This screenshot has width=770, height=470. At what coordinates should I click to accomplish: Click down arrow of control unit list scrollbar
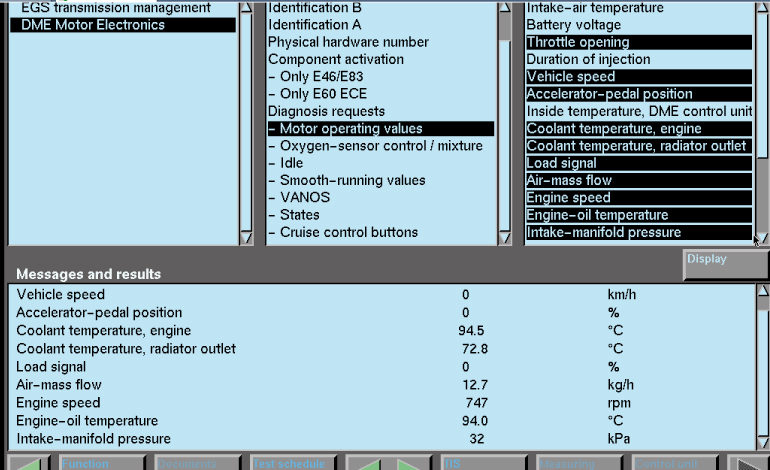[x=246, y=238]
